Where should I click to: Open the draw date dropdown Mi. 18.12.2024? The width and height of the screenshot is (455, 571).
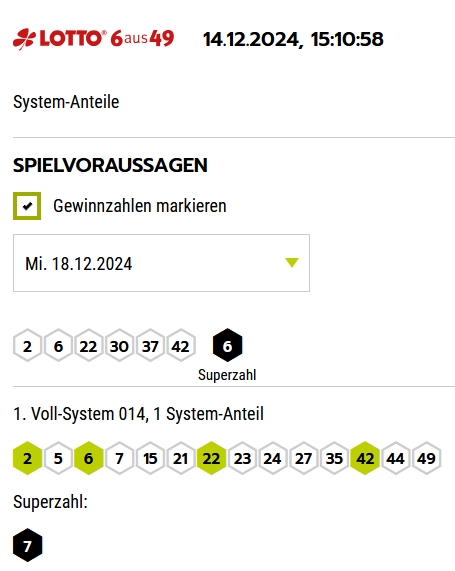pos(161,263)
